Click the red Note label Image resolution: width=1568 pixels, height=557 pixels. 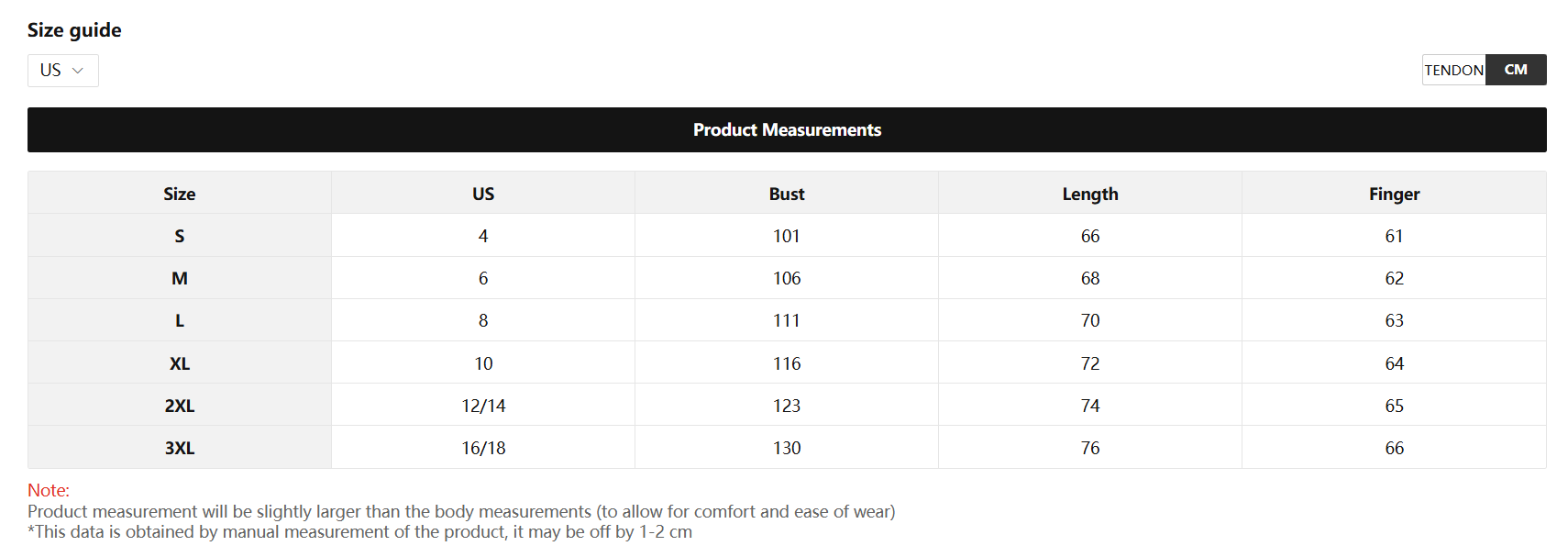49,490
